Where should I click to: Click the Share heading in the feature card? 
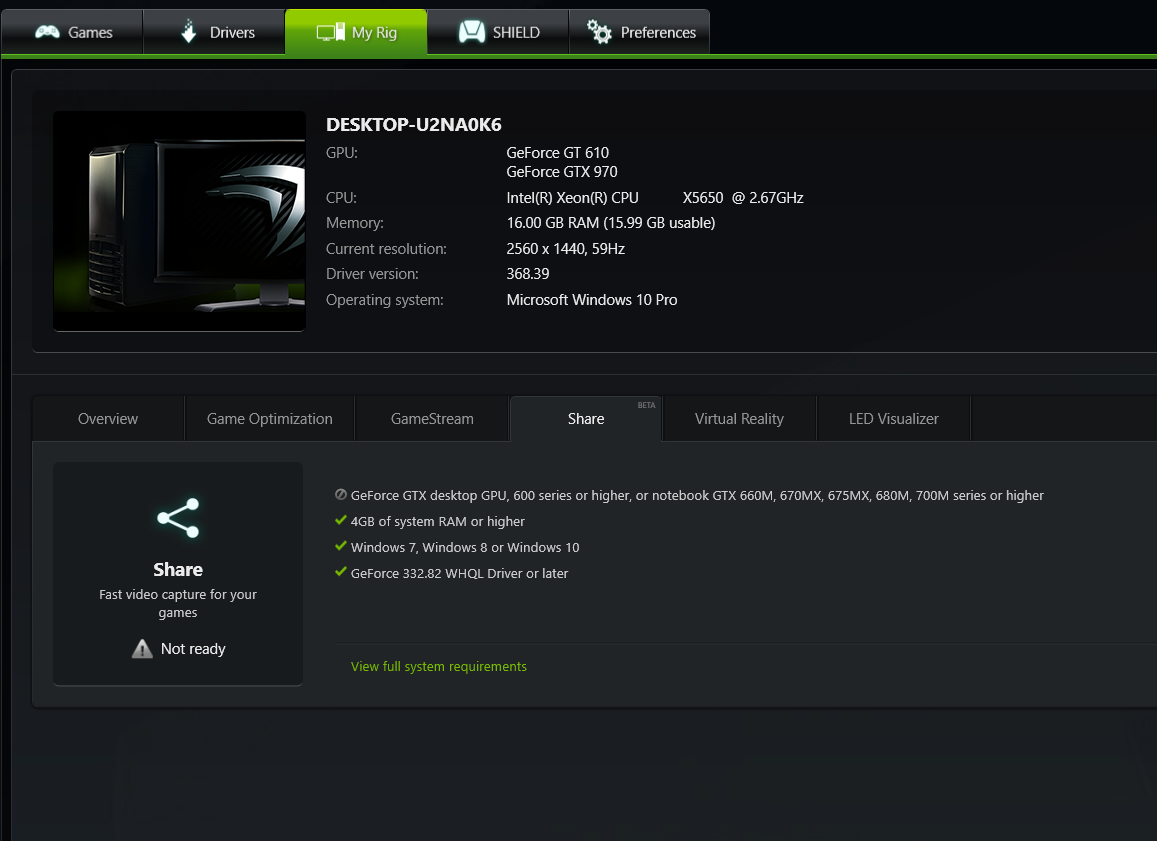pyautogui.click(x=178, y=570)
